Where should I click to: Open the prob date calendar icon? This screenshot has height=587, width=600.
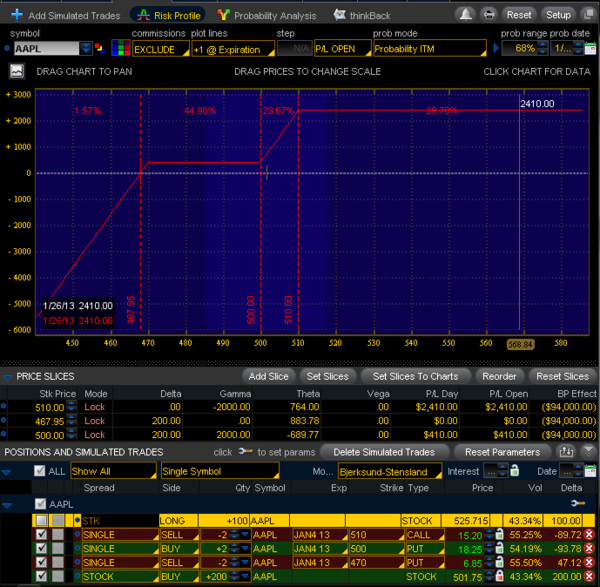(590, 49)
